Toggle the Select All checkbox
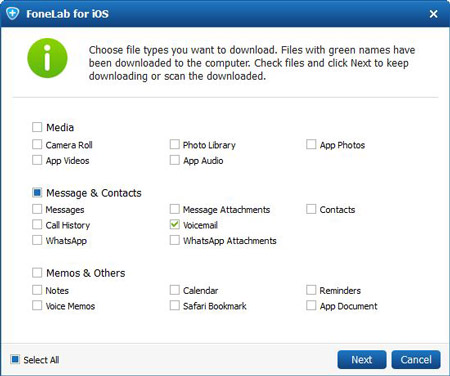450x376 pixels. 15,359
